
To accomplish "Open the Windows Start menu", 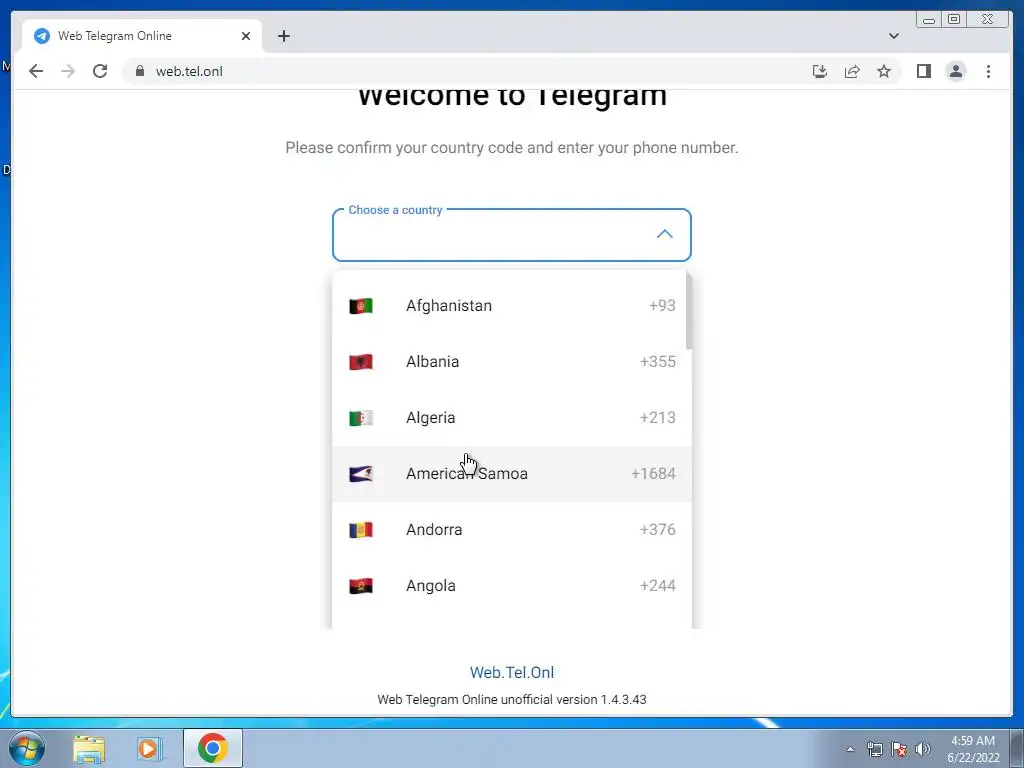I will click(x=27, y=748).
